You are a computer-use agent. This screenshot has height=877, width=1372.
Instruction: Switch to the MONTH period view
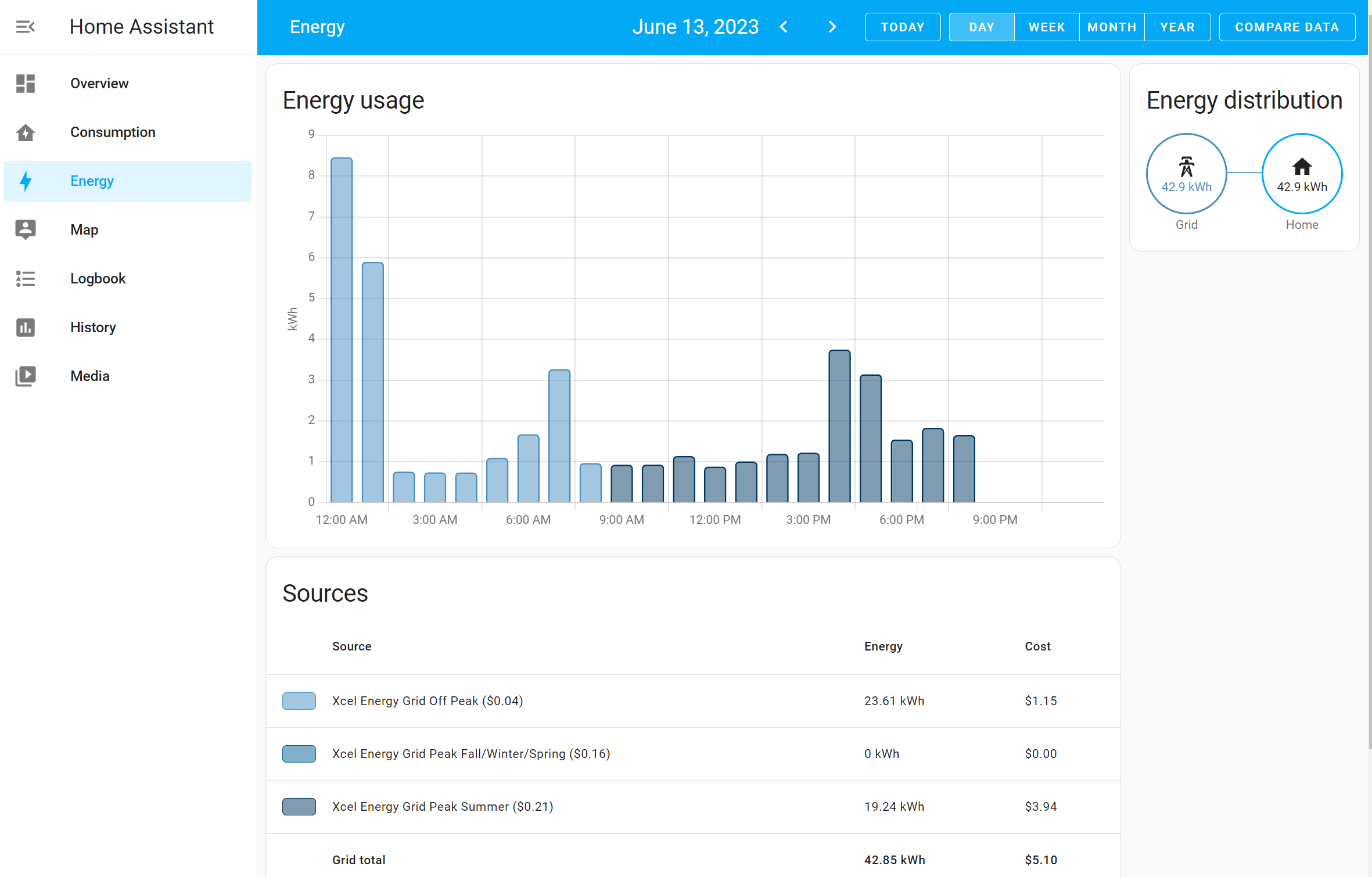pos(1111,27)
